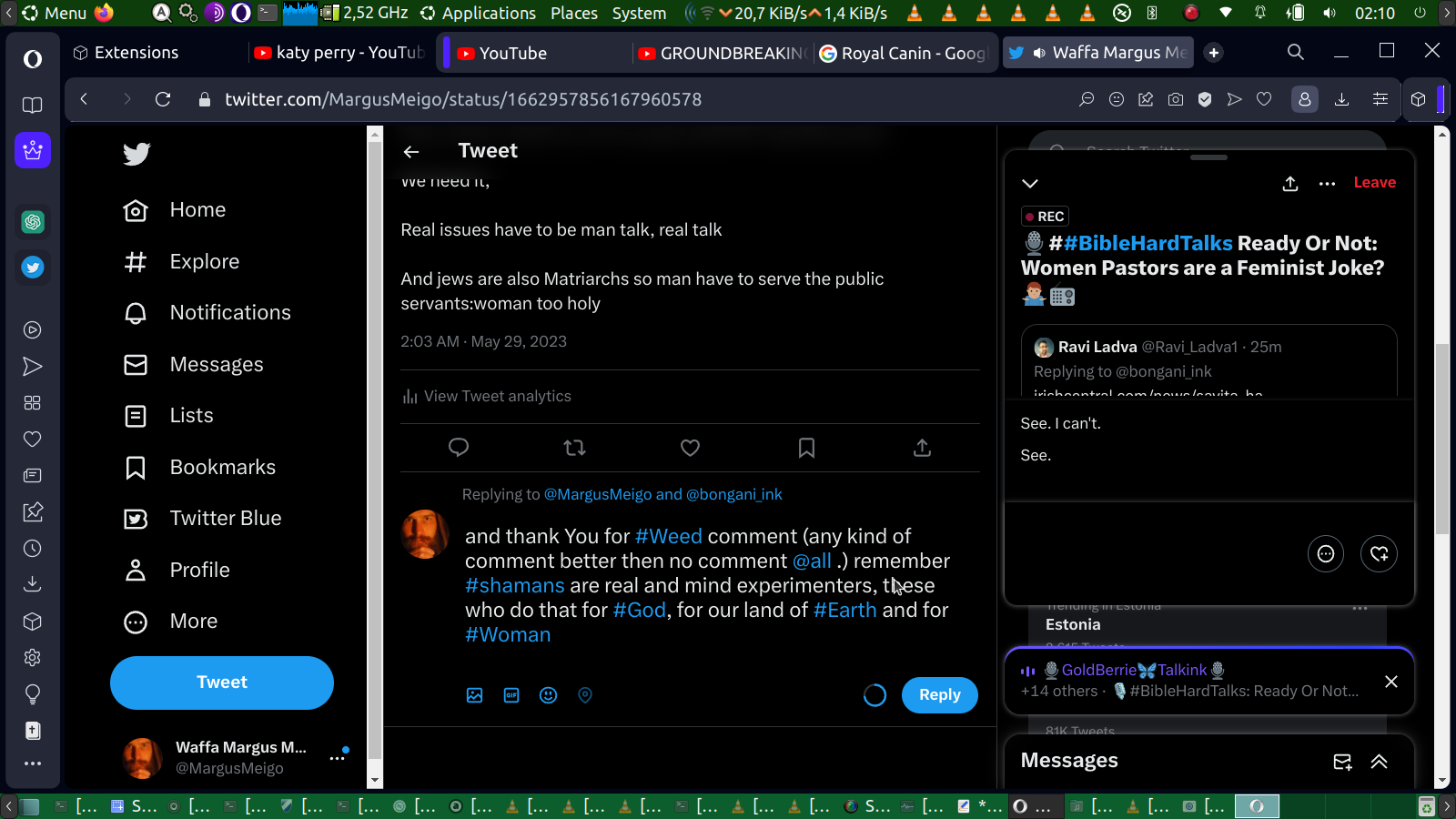Open Bookmarks in the Twitter navigation
This screenshot has height=819, width=1456.
pyautogui.click(x=199, y=468)
